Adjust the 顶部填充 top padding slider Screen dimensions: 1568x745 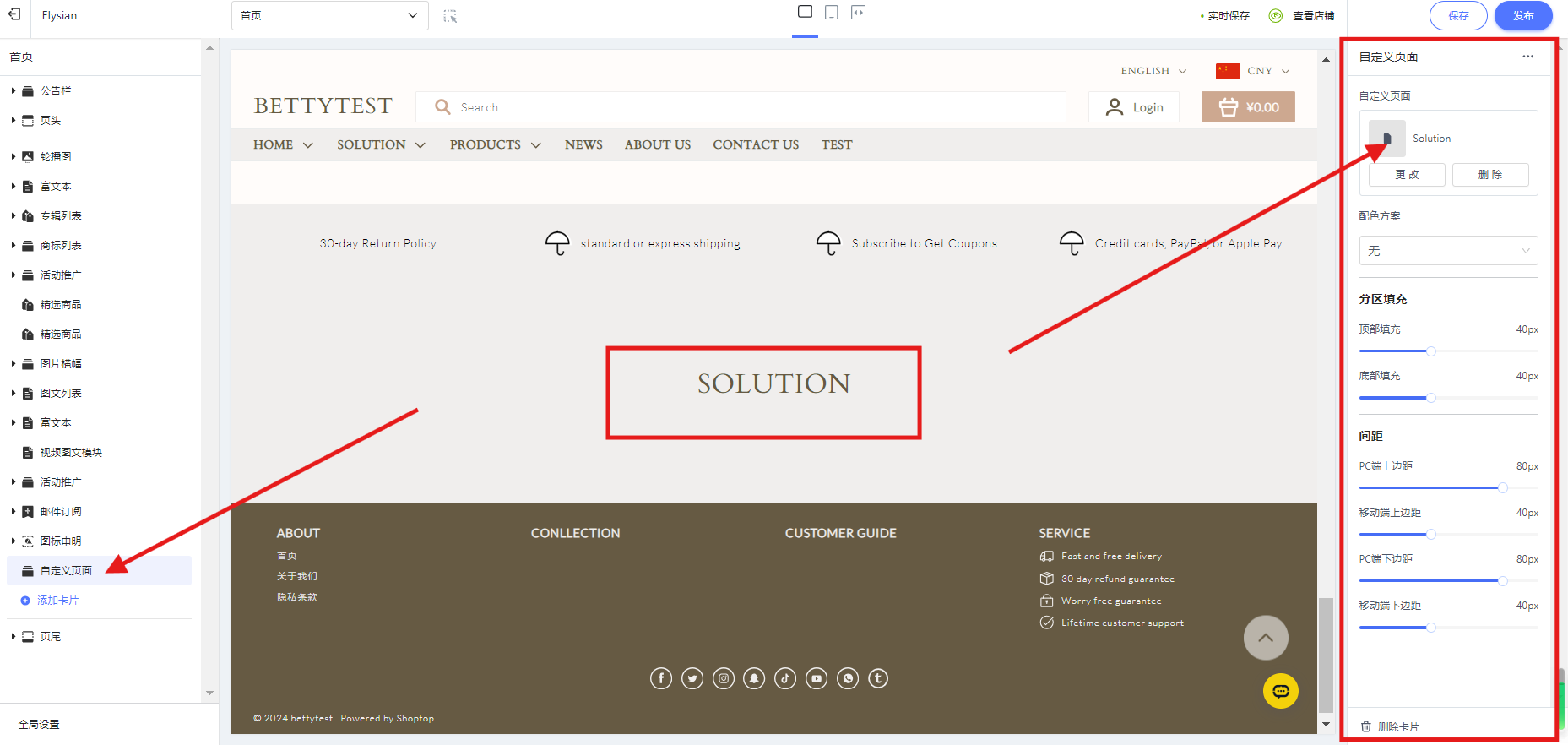pyautogui.click(x=1430, y=351)
